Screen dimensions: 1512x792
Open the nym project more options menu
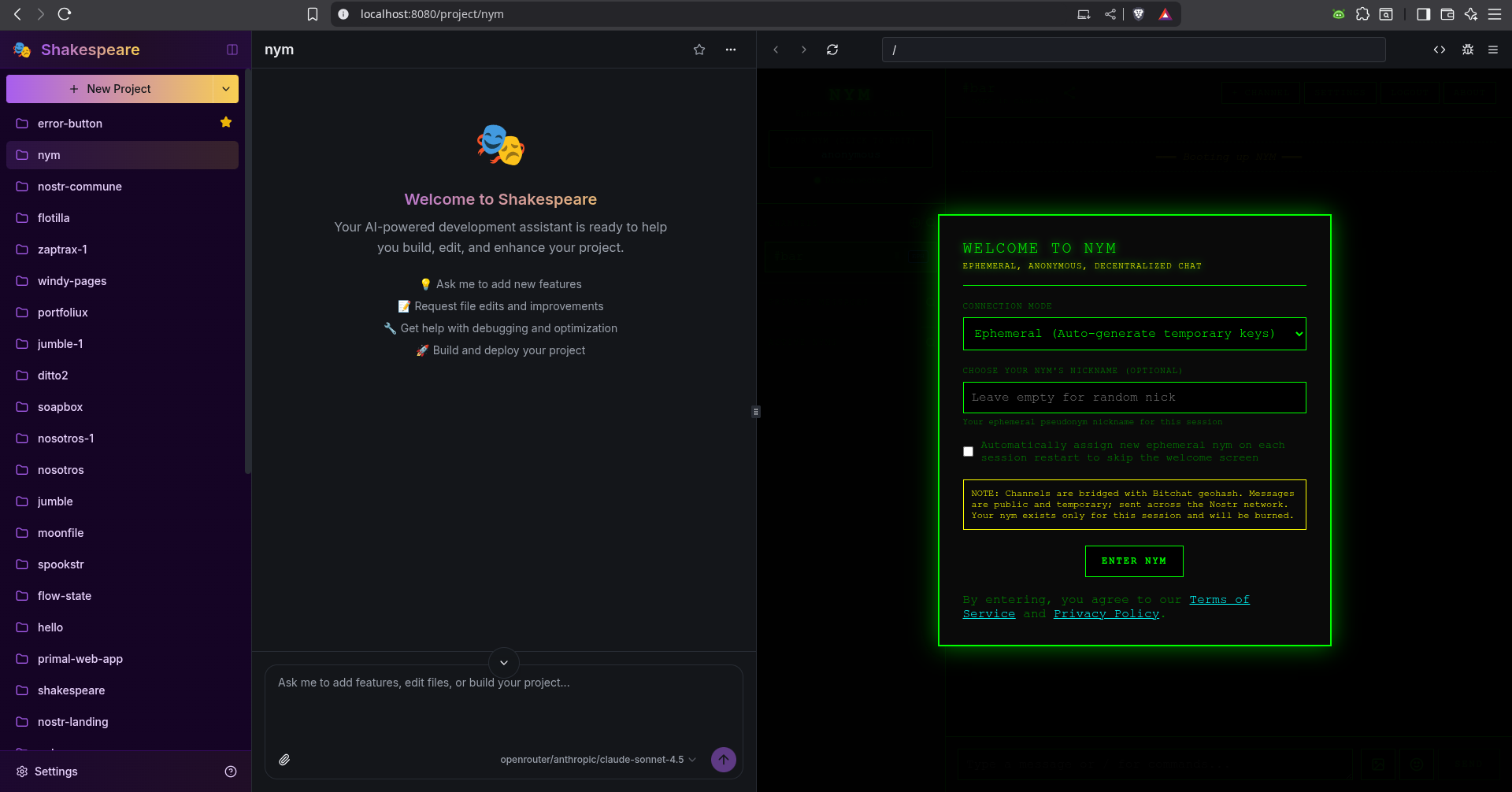[731, 50]
